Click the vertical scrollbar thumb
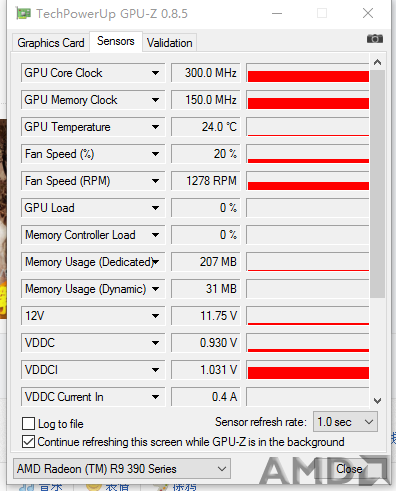The image size is (396, 491). click(x=377, y=184)
